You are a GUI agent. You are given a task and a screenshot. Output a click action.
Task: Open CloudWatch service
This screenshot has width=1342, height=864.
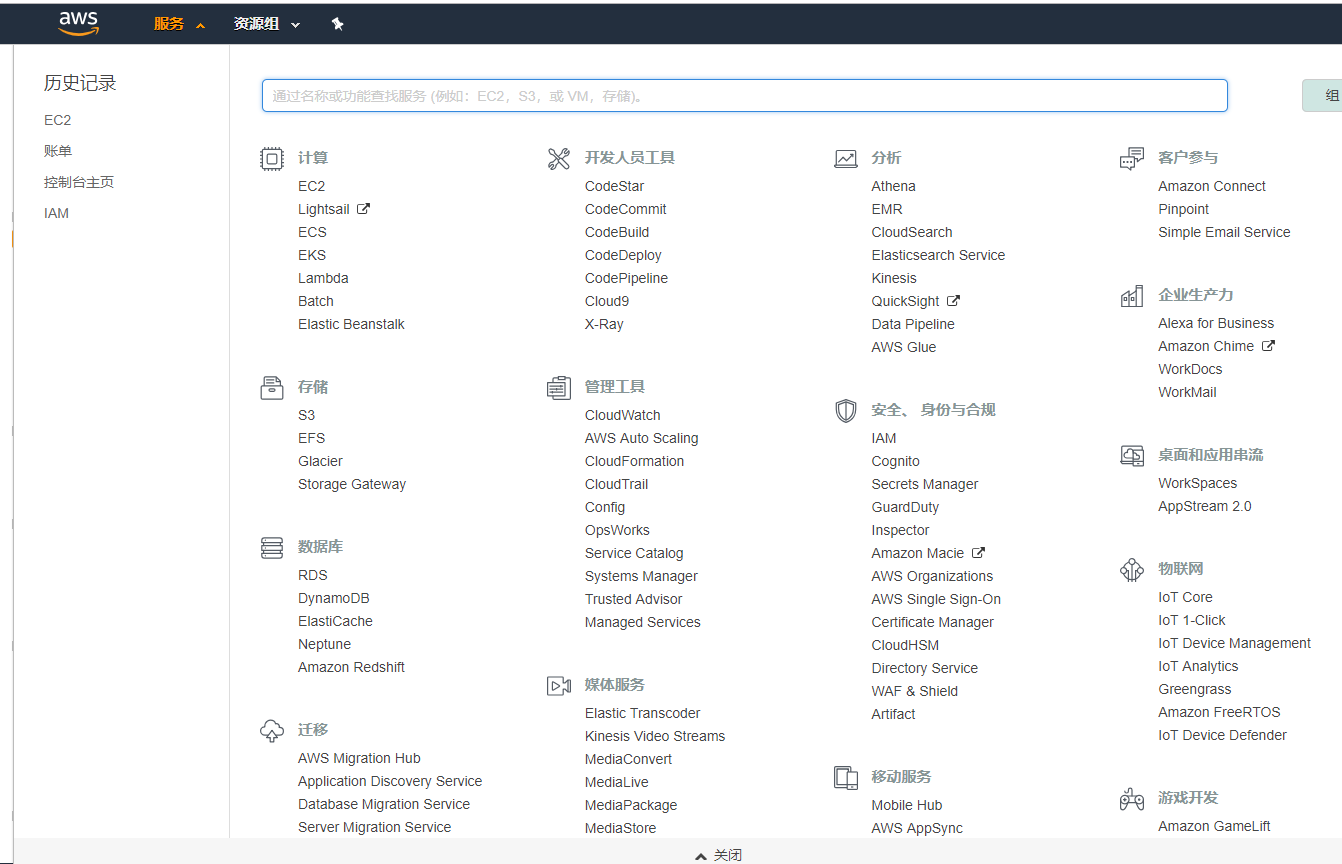[622, 415]
